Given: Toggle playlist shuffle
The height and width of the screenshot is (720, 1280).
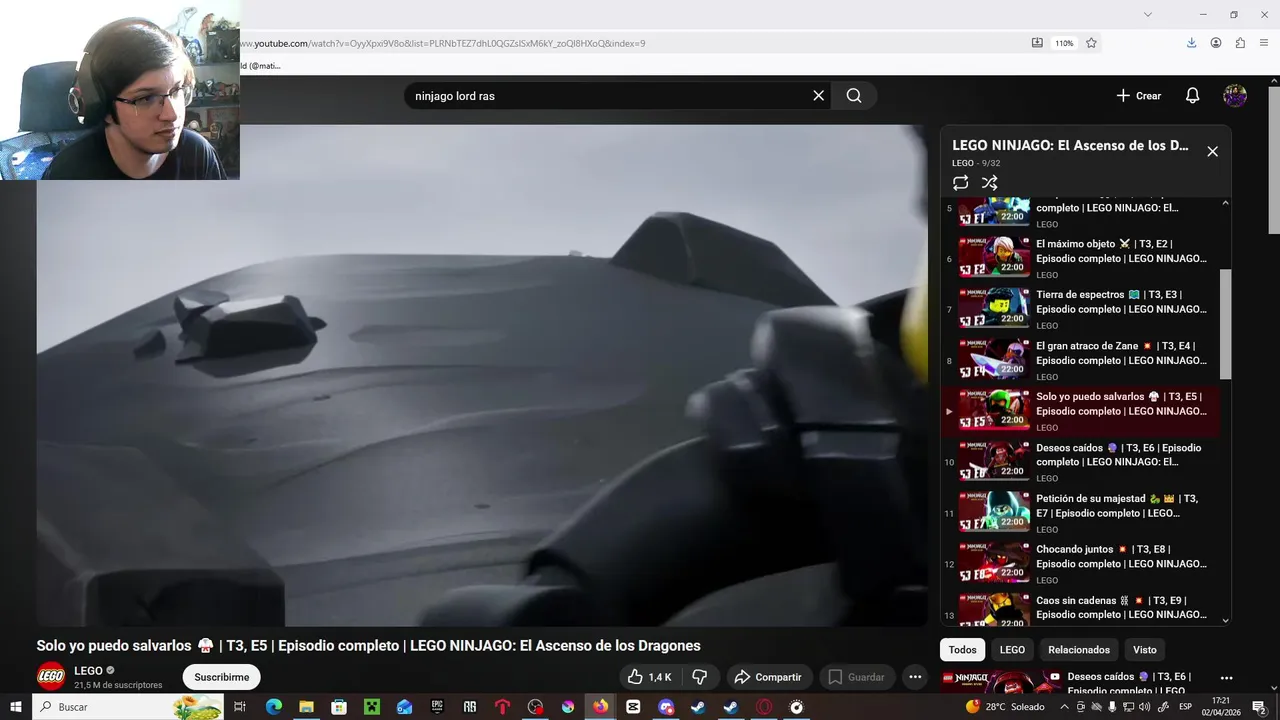Looking at the screenshot, I should click(x=989, y=183).
